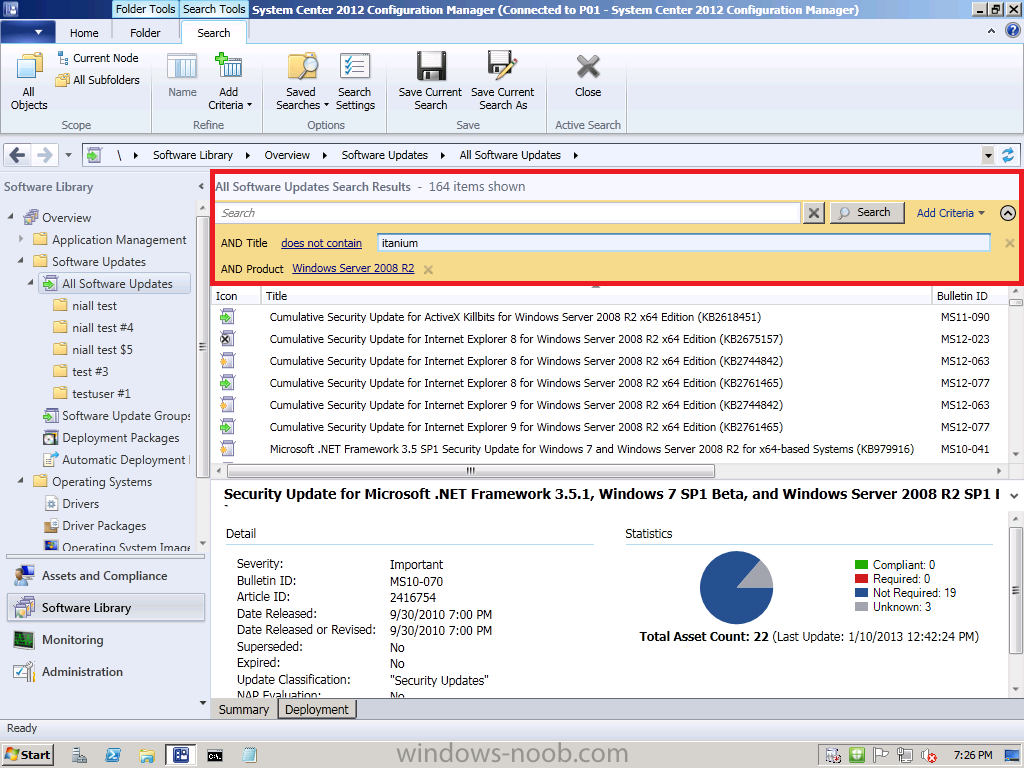This screenshot has height=768, width=1024.
Task: Click Software Library in breadcrumb path
Action: pyautogui.click(x=193, y=155)
